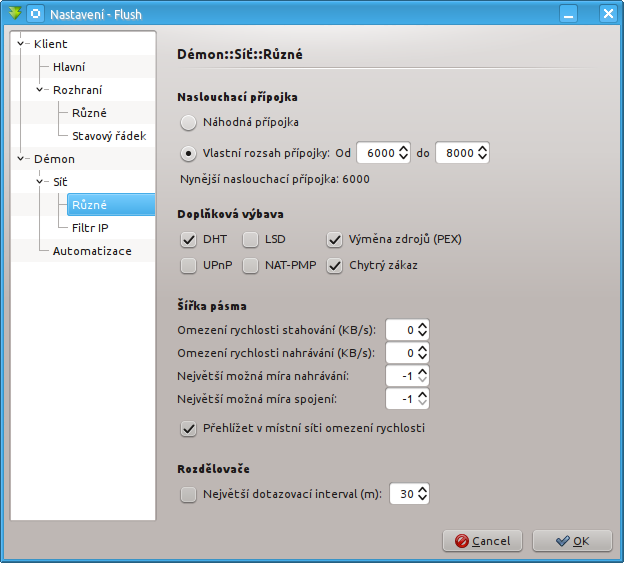This screenshot has width=624, height=563.
Task: Increase Největší možná míra spojení value
Action: click(x=423, y=394)
